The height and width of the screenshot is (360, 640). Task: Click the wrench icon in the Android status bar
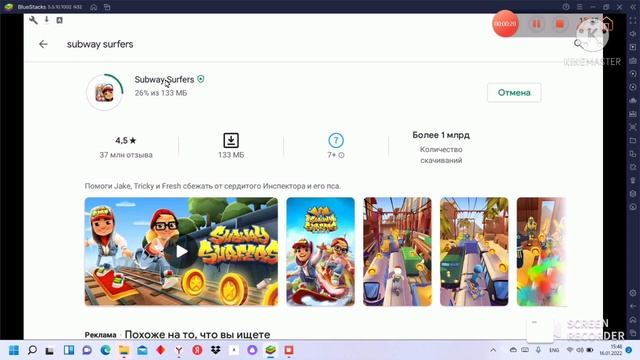(33, 20)
